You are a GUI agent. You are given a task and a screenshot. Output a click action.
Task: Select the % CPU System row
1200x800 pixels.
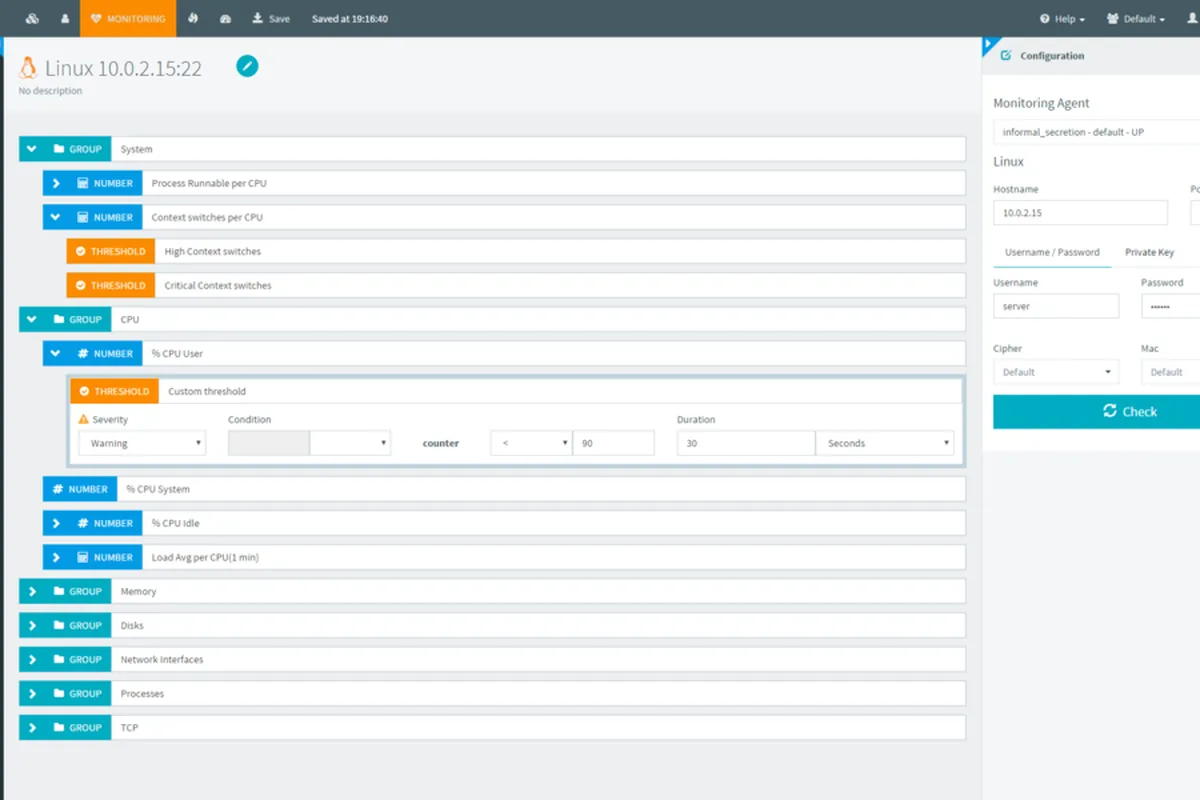(504, 489)
